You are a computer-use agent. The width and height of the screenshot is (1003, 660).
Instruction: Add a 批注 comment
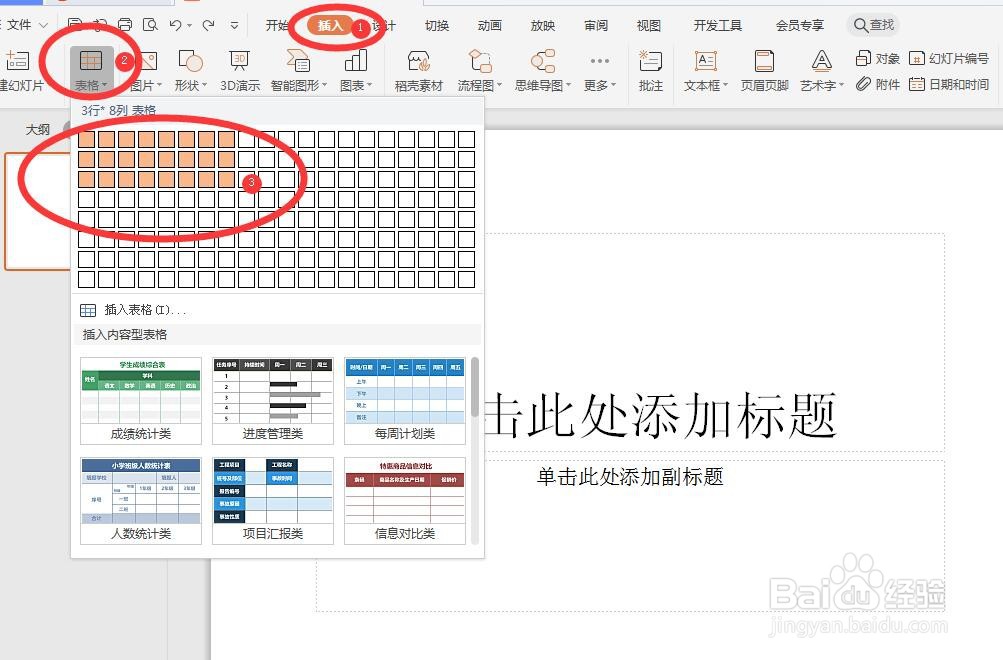tap(651, 70)
